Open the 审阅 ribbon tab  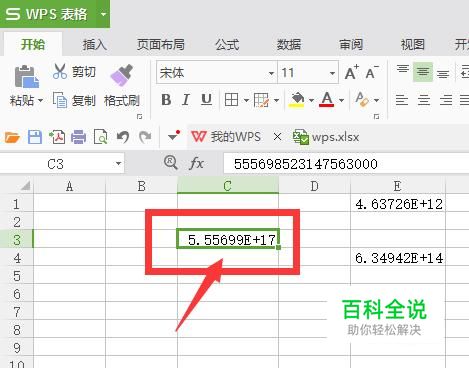coord(351,44)
